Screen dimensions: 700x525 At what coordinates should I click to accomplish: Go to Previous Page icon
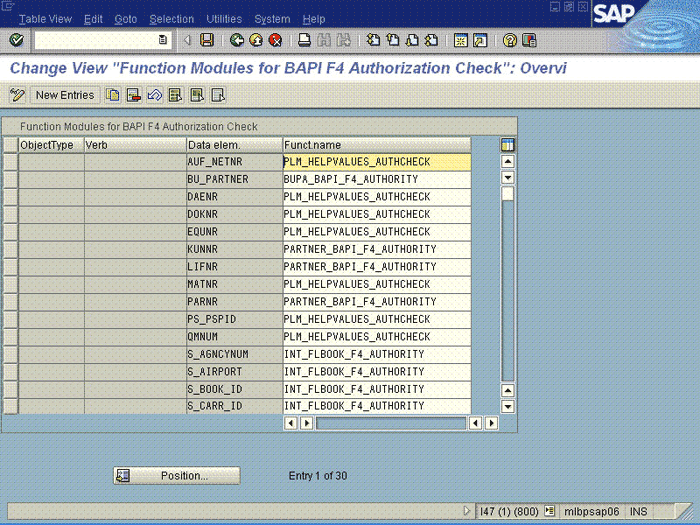tap(392, 40)
